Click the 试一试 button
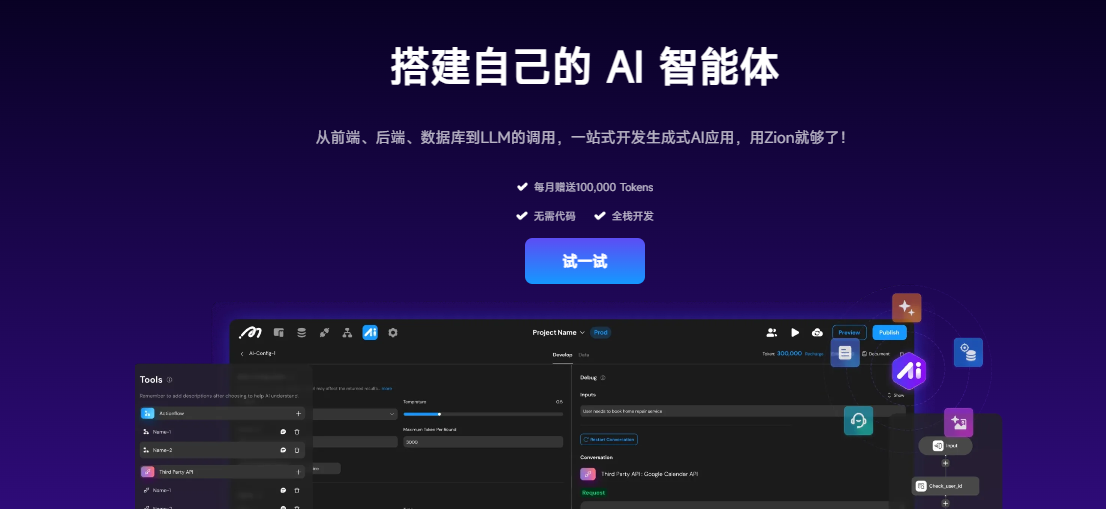This screenshot has width=1106, height=509. tap(585, 261)
